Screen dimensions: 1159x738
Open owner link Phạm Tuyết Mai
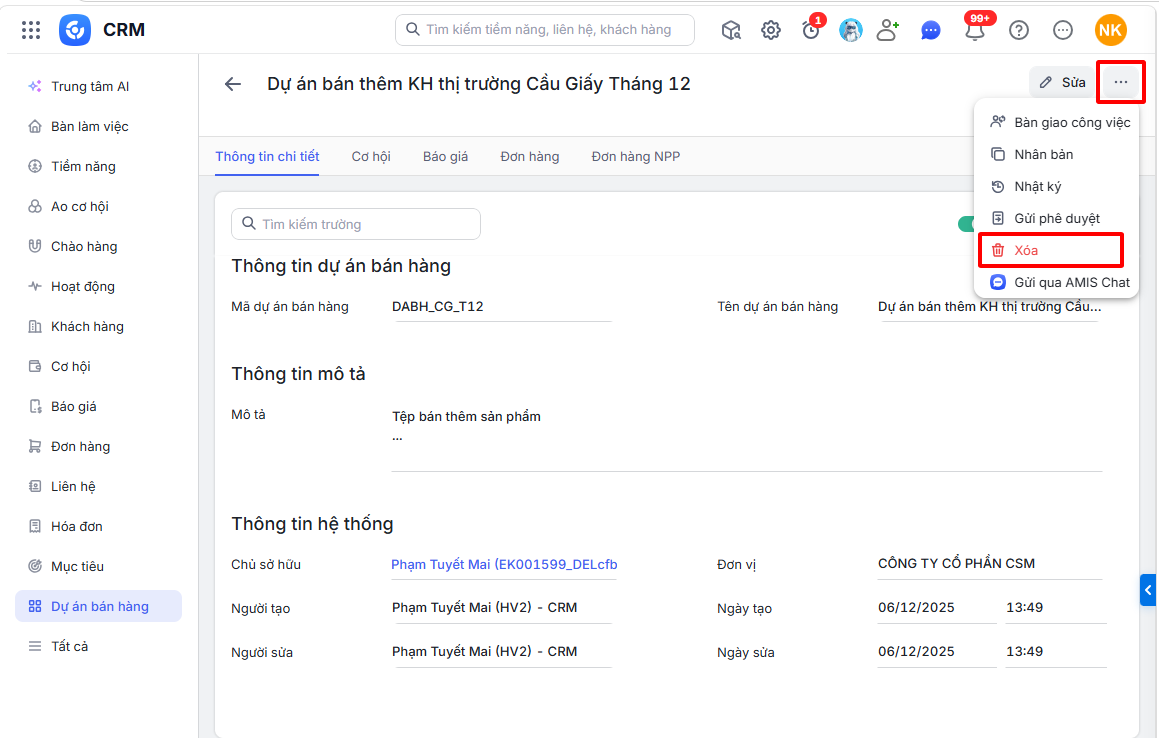coord(504,564)
